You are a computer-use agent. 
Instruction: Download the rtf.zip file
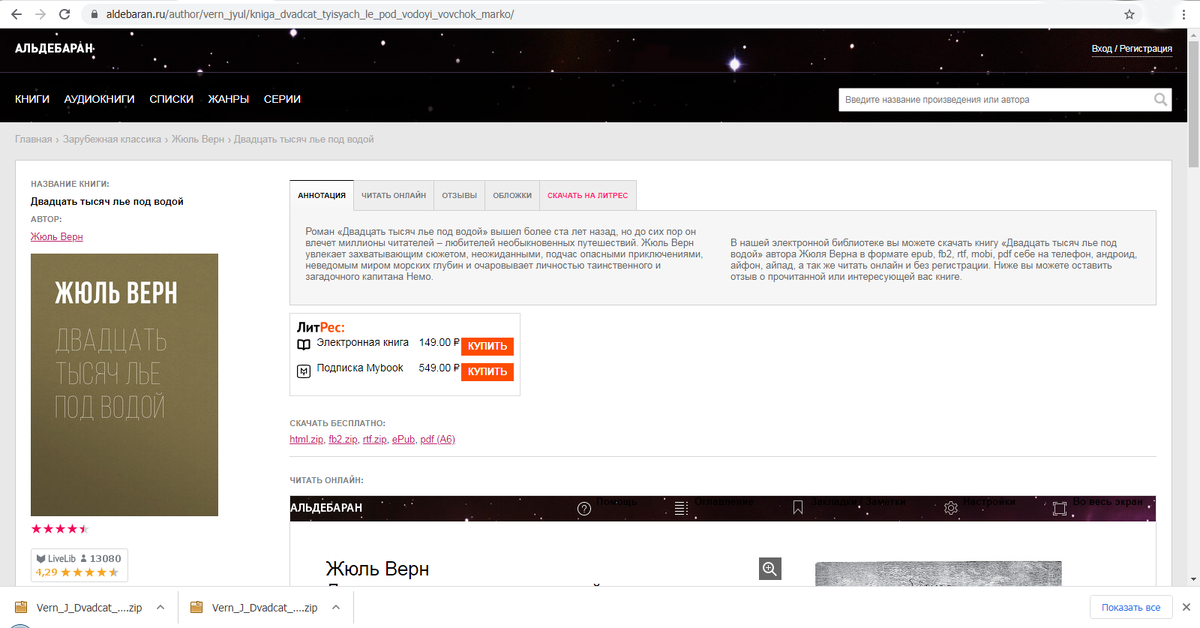(374, 439)
